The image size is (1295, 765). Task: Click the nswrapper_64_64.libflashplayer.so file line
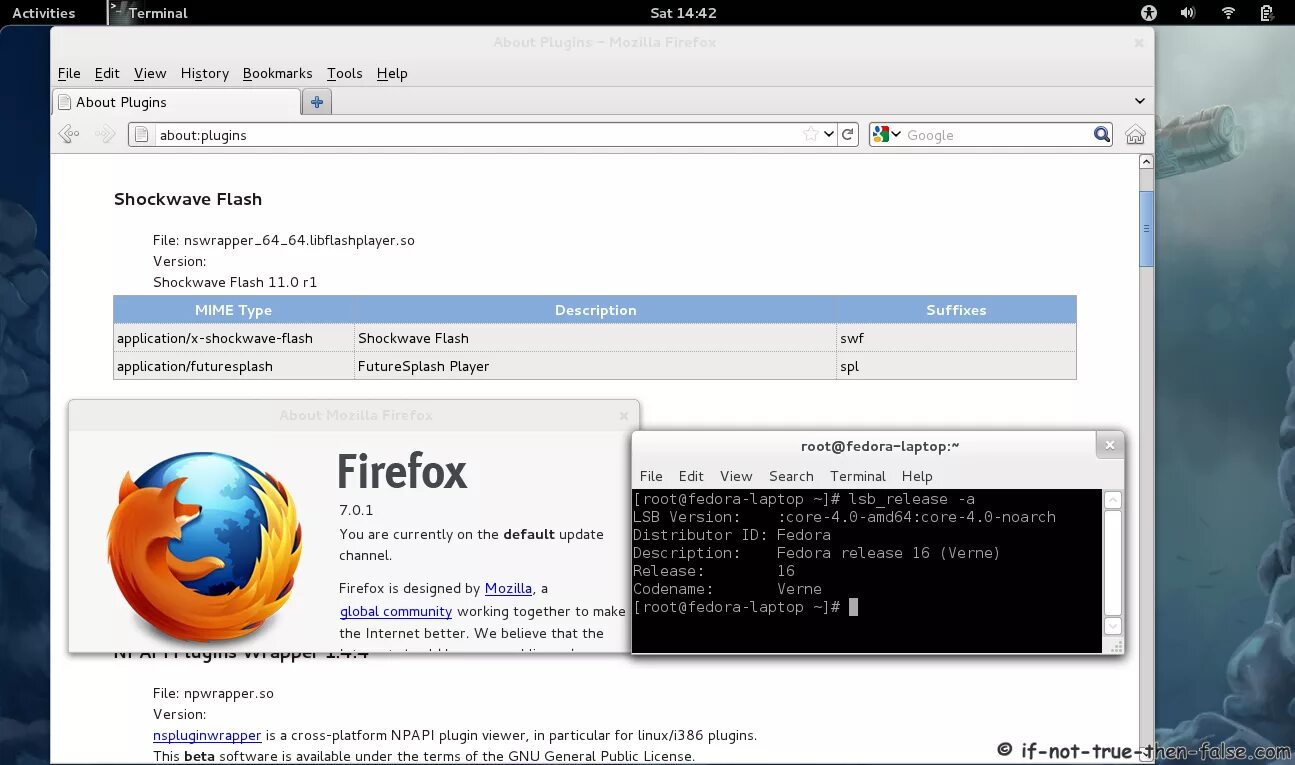pos(284,240)
